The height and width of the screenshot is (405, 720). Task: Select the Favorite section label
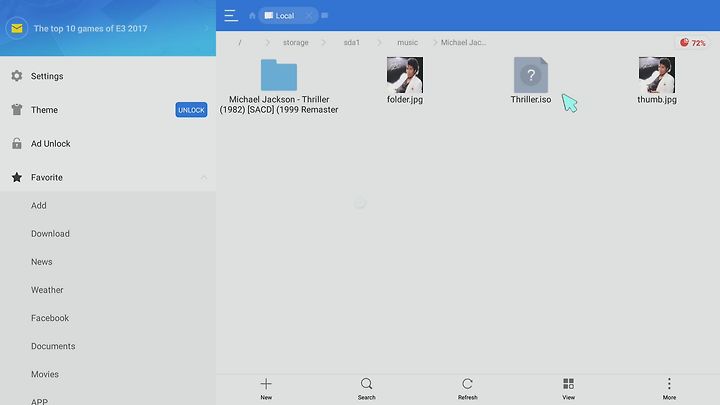[x=47, y=177]
